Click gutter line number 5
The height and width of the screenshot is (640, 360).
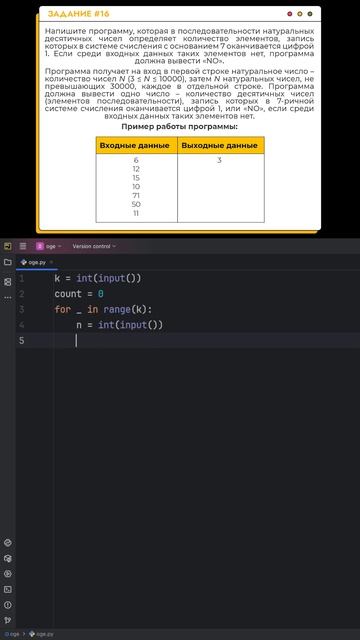[x=21, y=341]
